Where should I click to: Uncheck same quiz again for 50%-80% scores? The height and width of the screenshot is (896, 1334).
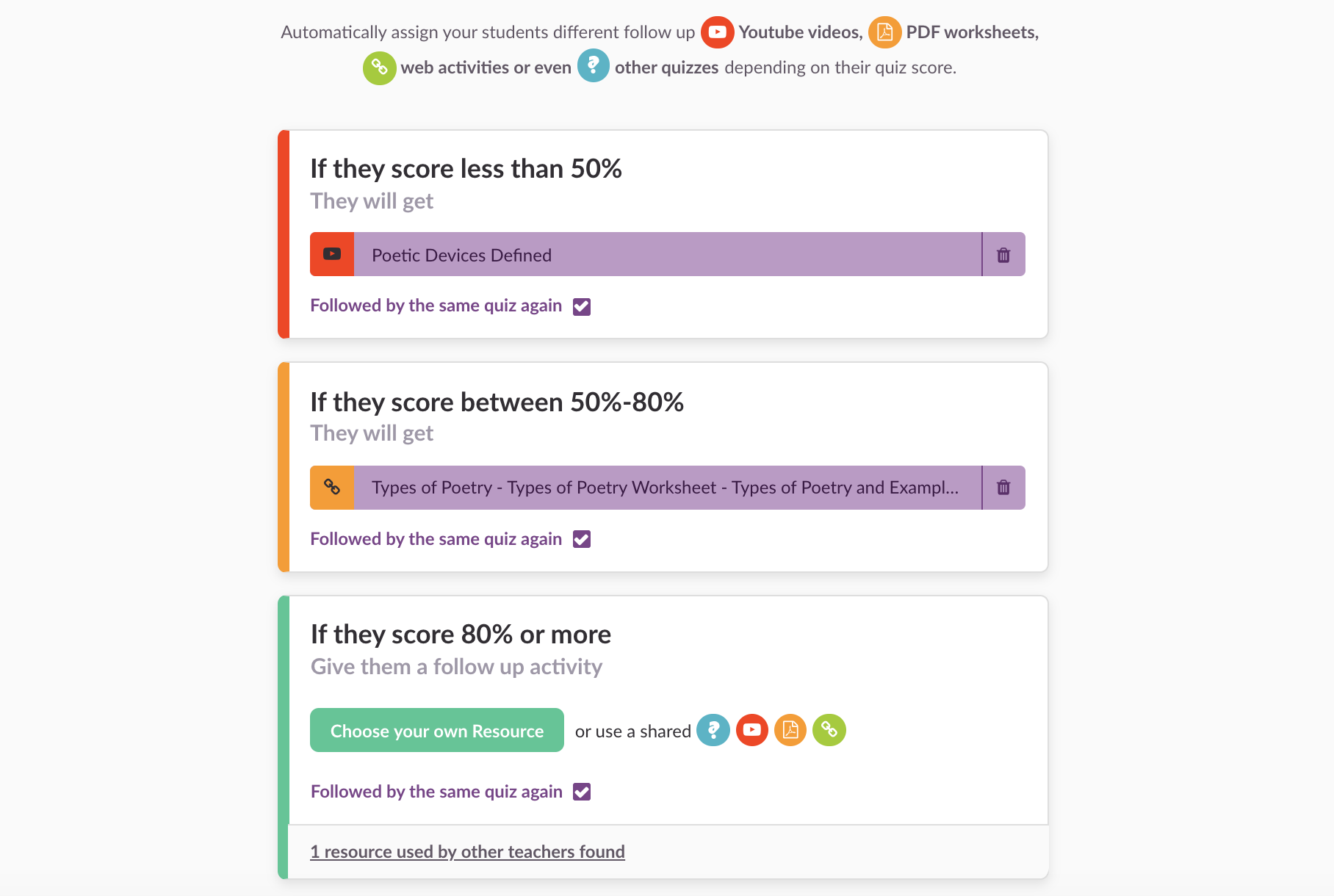[582, 539]
